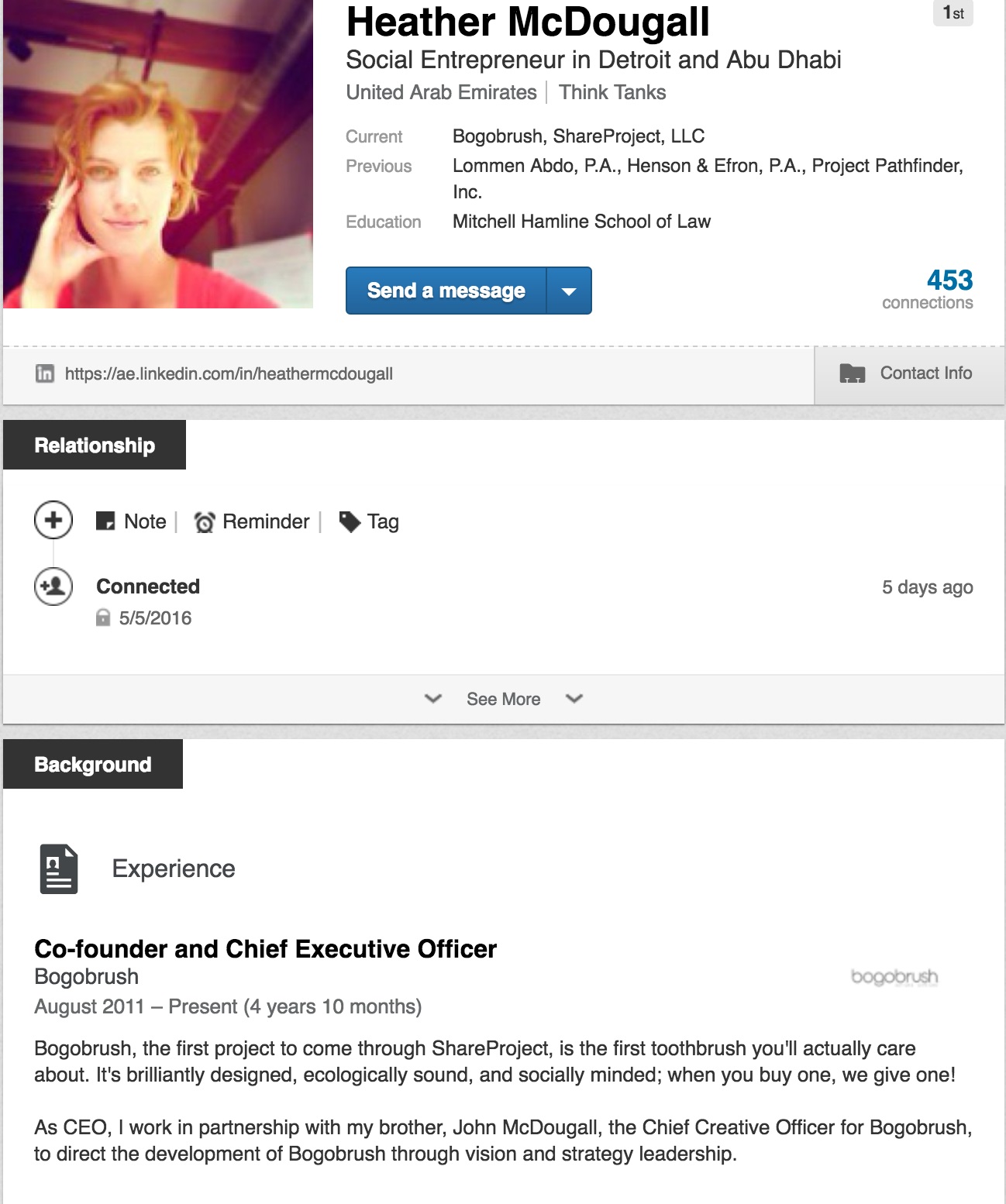Click the Contact Info folder icon
The width and height of the screenshot is (1006, 1204).
(x=852, y=373)
